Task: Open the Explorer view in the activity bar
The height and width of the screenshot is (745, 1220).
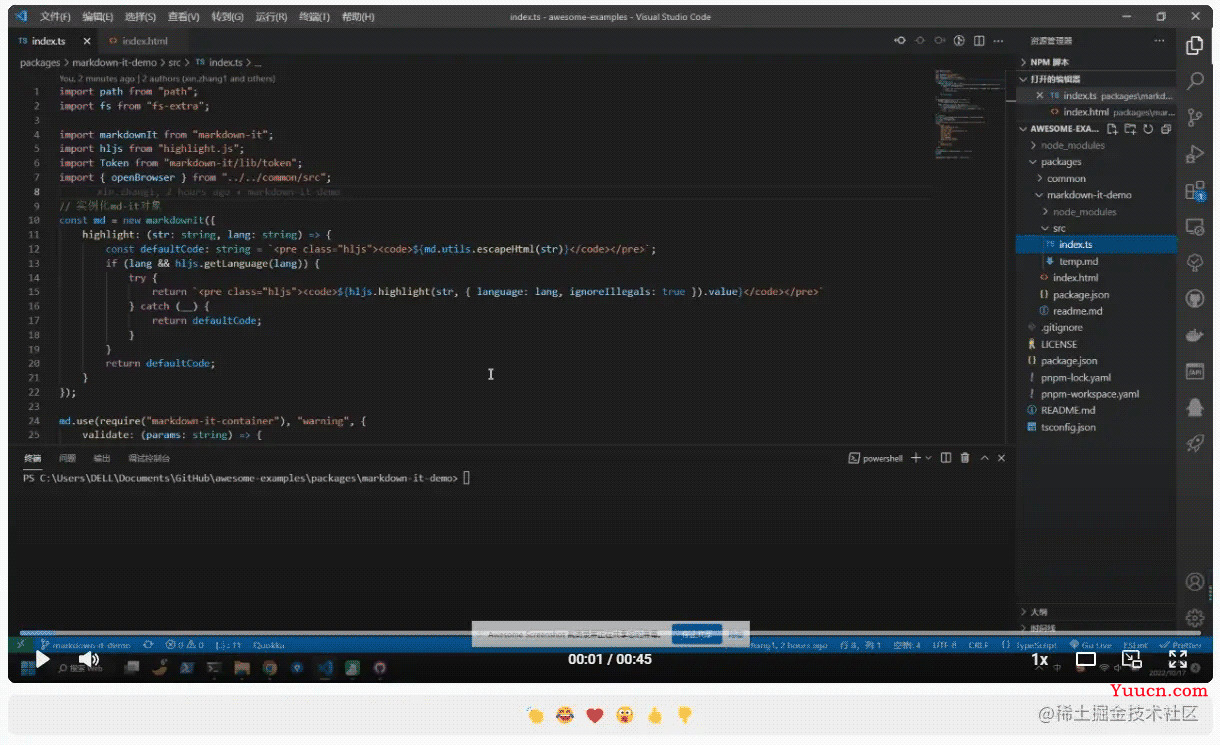Action: click(x=1194, y=46)
